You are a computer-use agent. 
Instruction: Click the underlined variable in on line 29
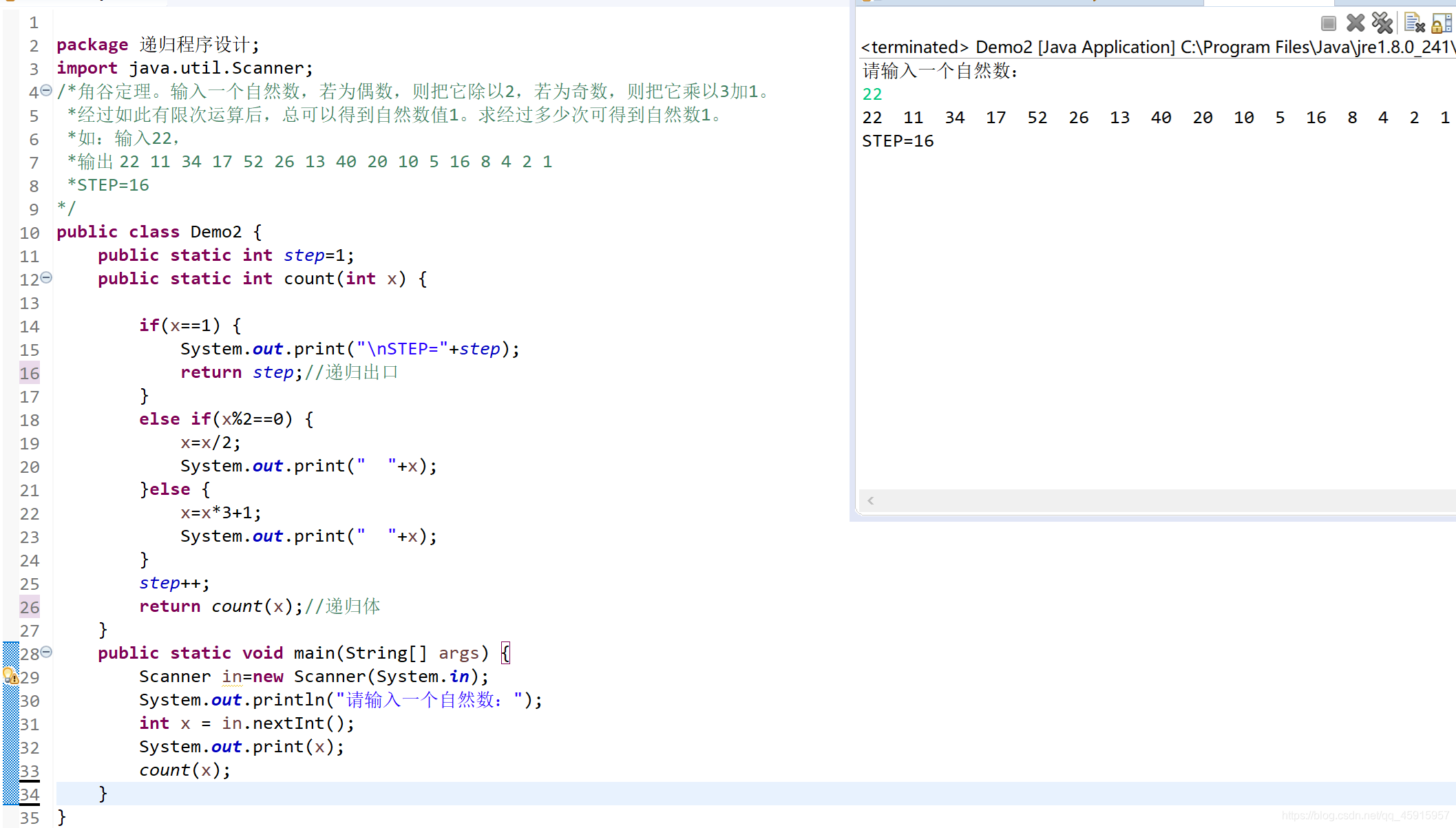(232, 677)
